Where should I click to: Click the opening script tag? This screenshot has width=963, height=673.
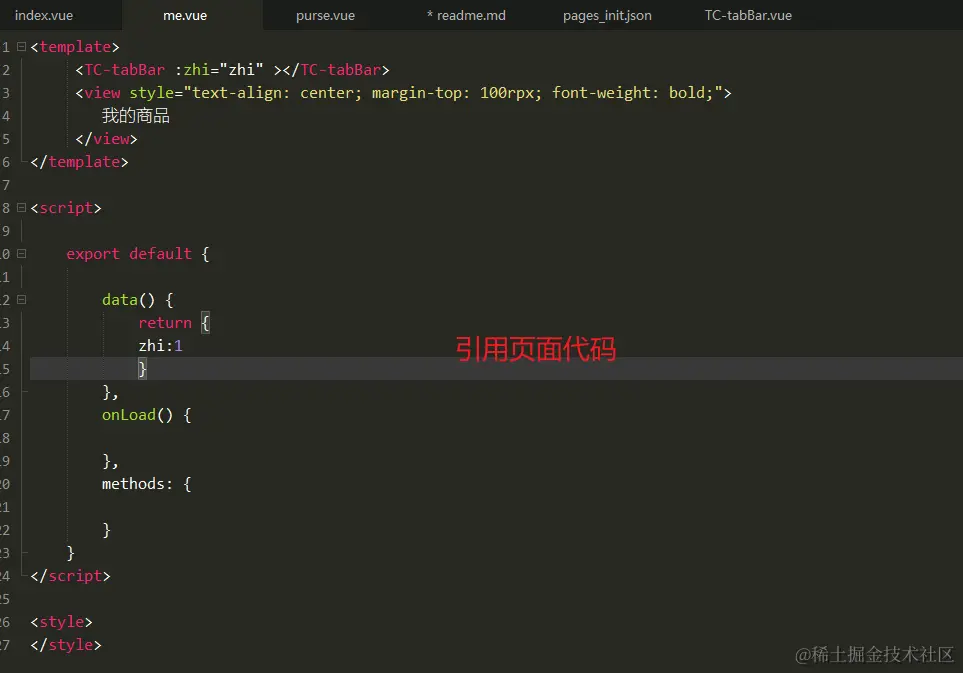pyautogui.click(x=66, y=208)
